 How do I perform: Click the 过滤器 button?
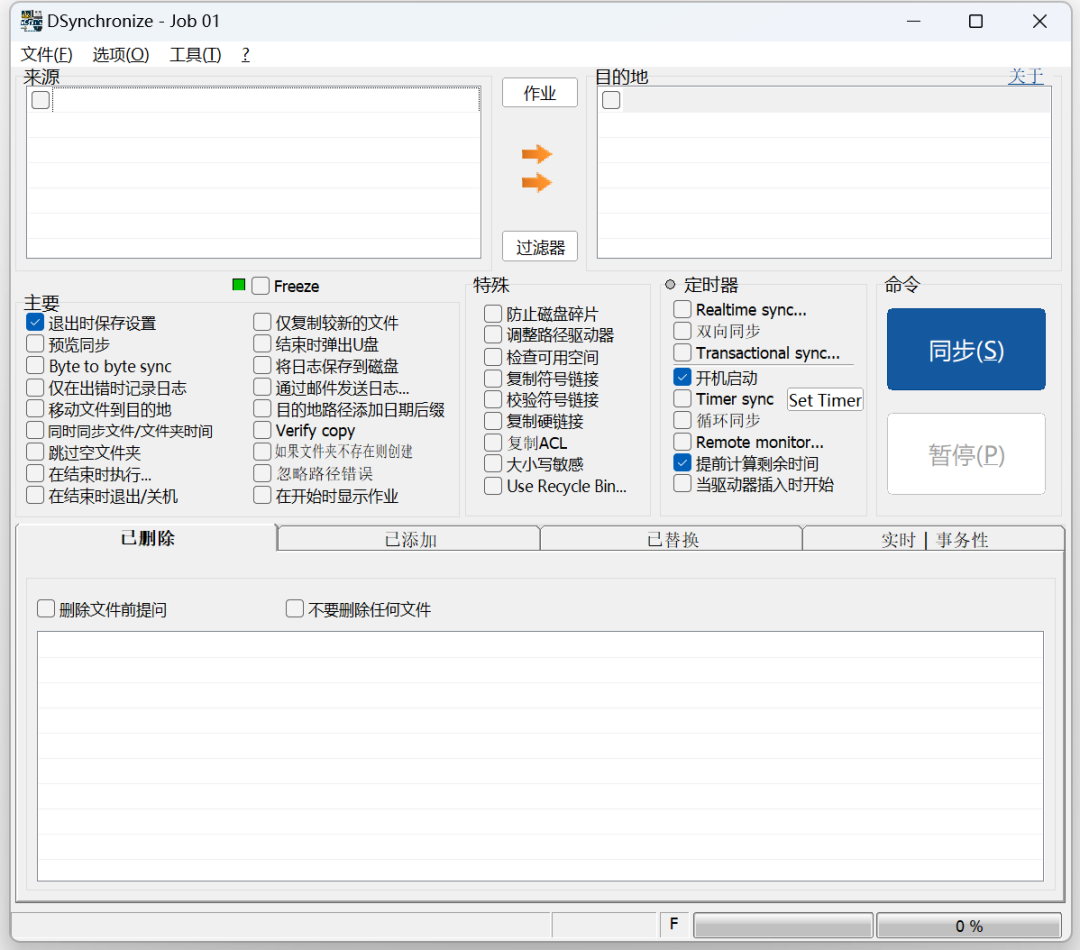coord(540,247)
